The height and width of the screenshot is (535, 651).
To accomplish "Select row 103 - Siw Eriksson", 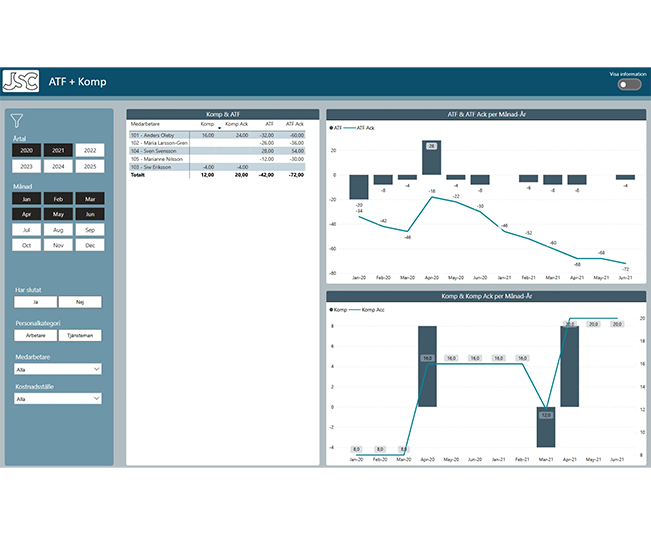I will click(218, 167).
